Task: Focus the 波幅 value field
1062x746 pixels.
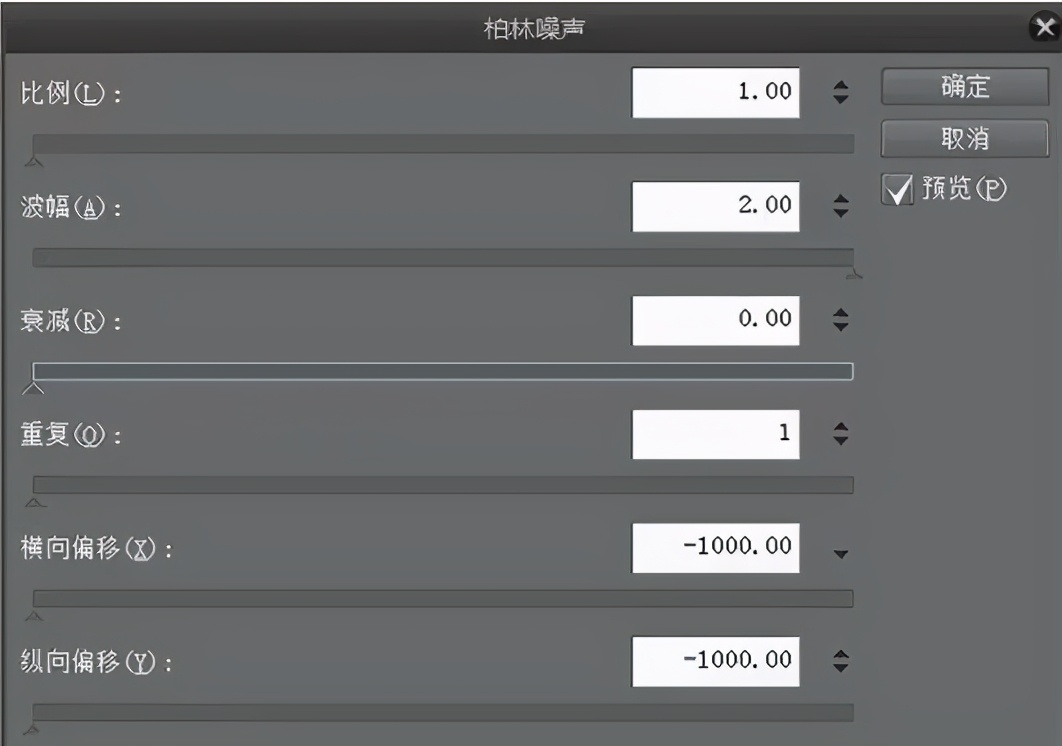Action: tap(716, 206)
